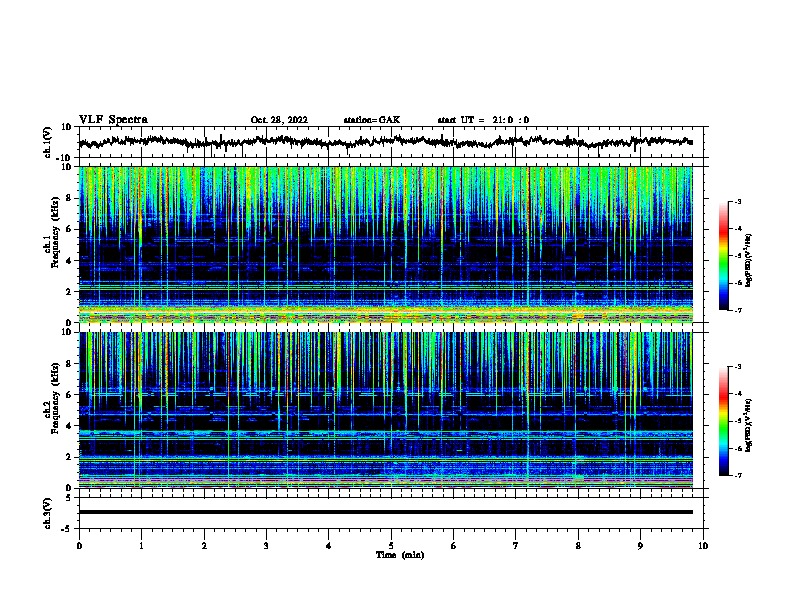The image size is (792, 612).
Task: Click the ch.1 "Frequency (kHz)" axis label
Action: [x=56, y=232]
